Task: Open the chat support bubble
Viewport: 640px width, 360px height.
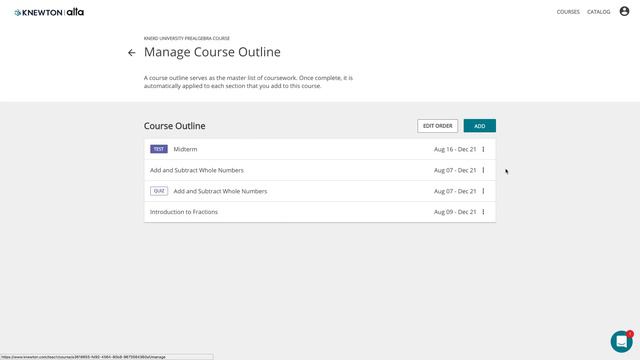Action: pyautogui.click(x=621, y=341)
